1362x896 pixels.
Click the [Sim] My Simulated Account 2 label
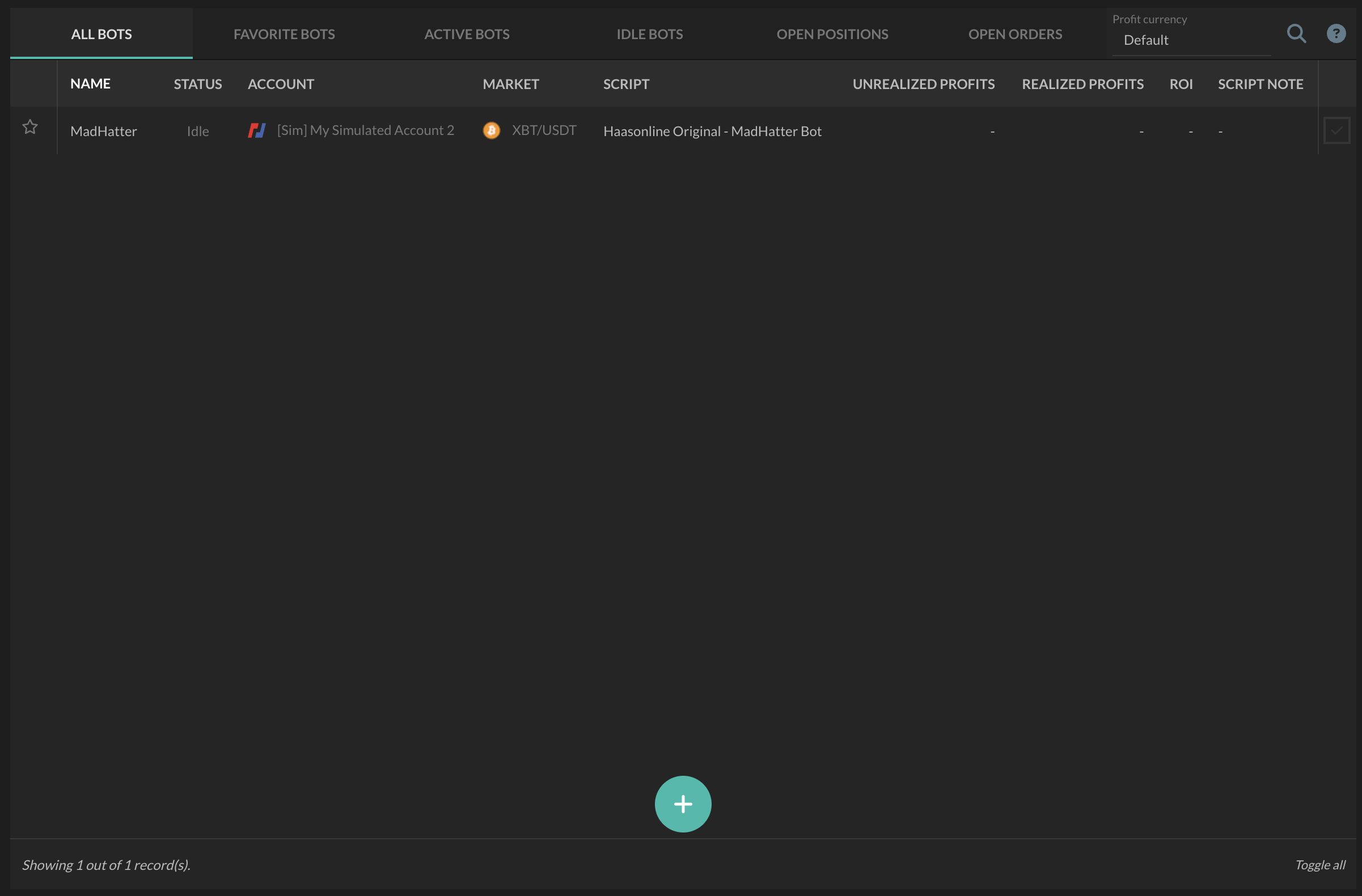365,130
